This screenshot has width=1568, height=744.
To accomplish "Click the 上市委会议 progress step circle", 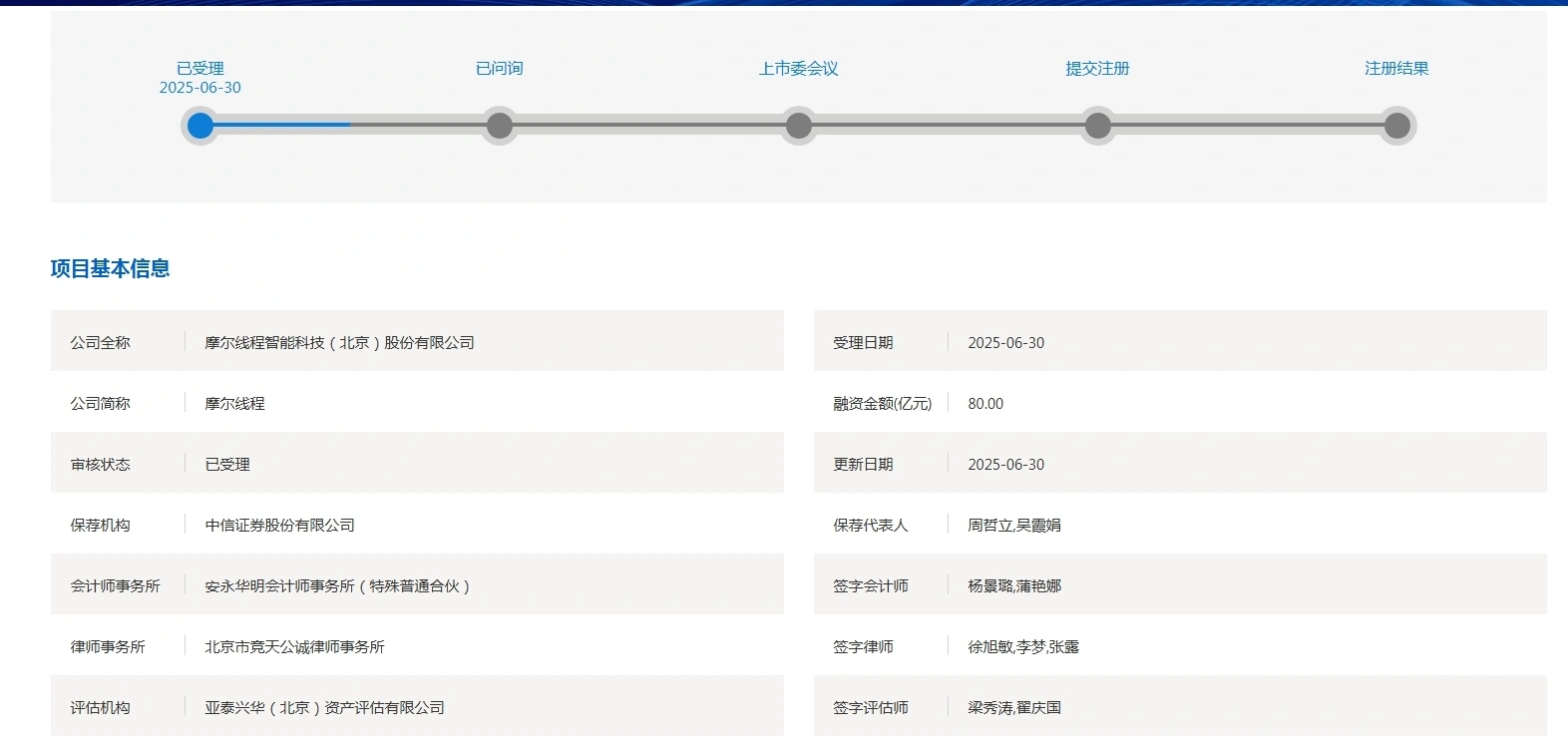I will 799,126.
